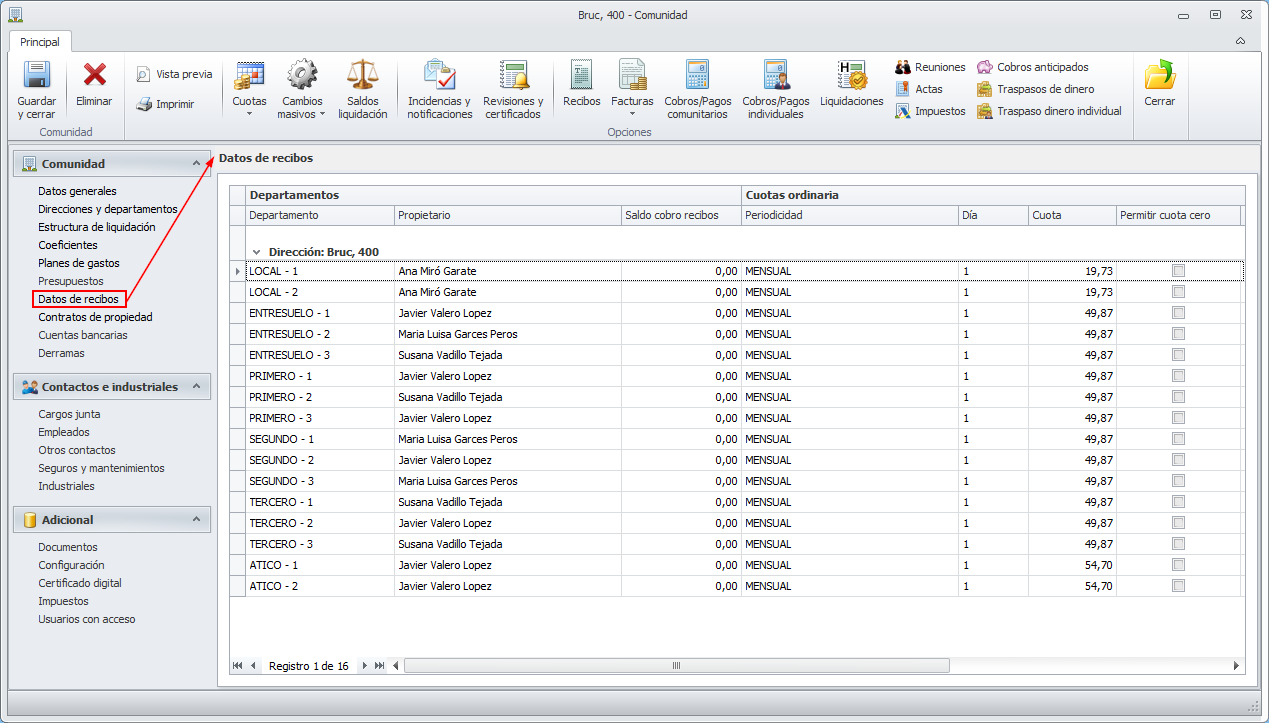Enable Permitir cuota cero for LOCAL - 1

pyautogui.click(x=1178, y=271)
